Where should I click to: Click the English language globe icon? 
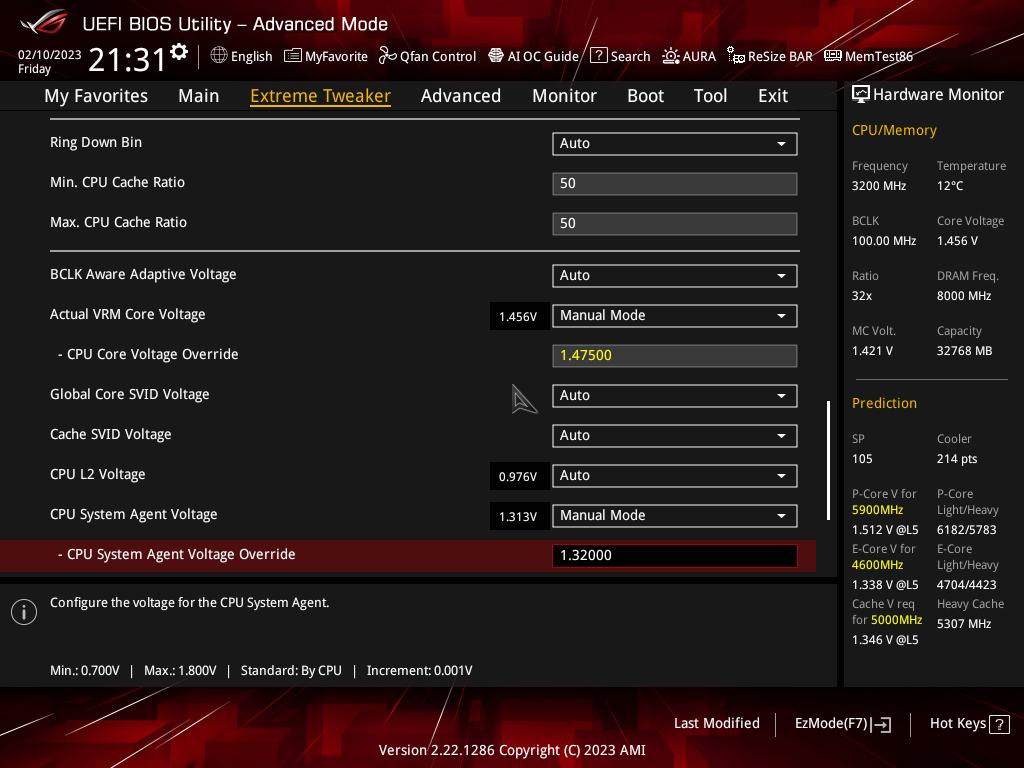[x=219, y=56]
